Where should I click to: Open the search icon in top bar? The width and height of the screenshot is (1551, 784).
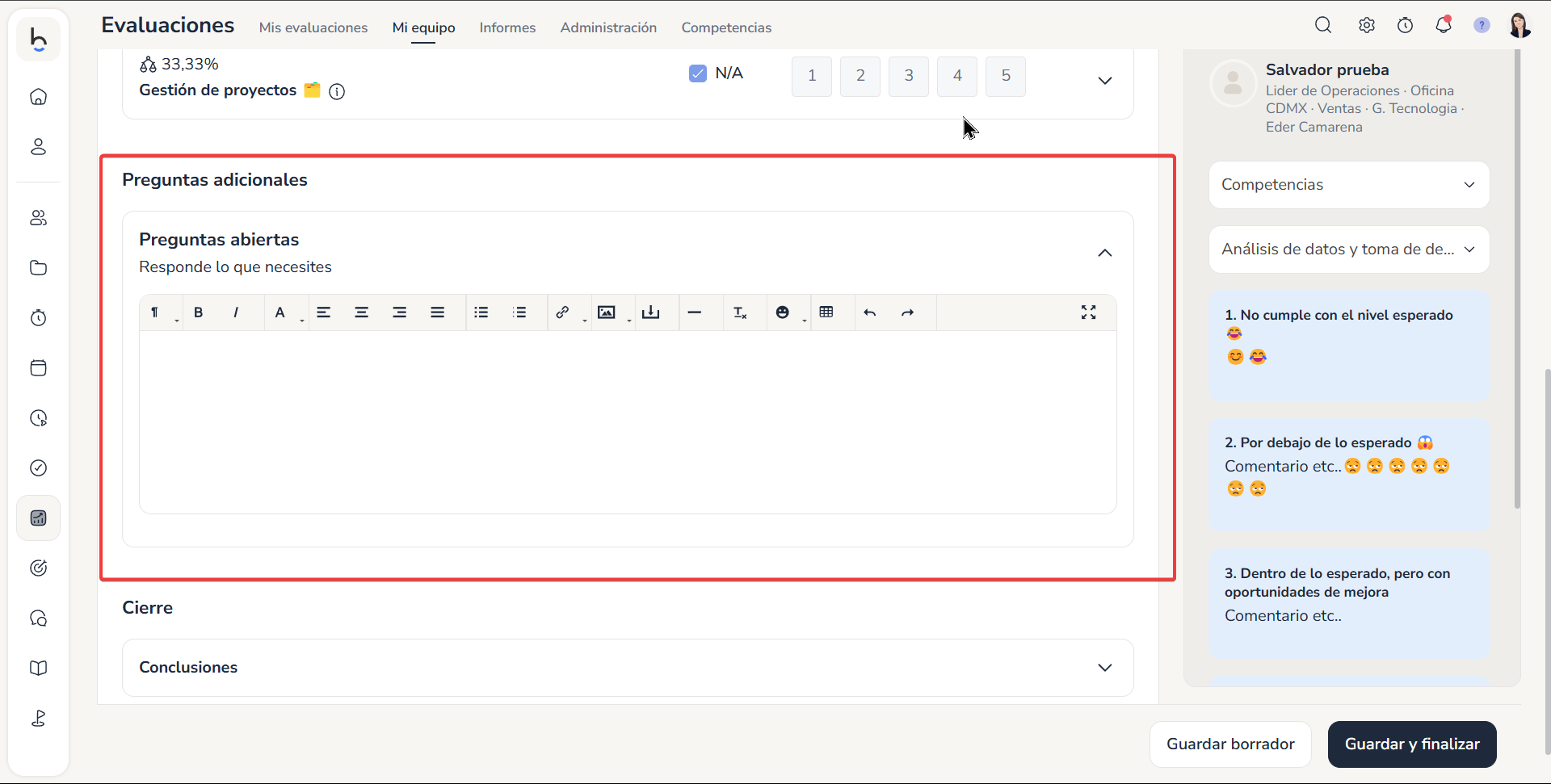click(x=1323, y=25)
